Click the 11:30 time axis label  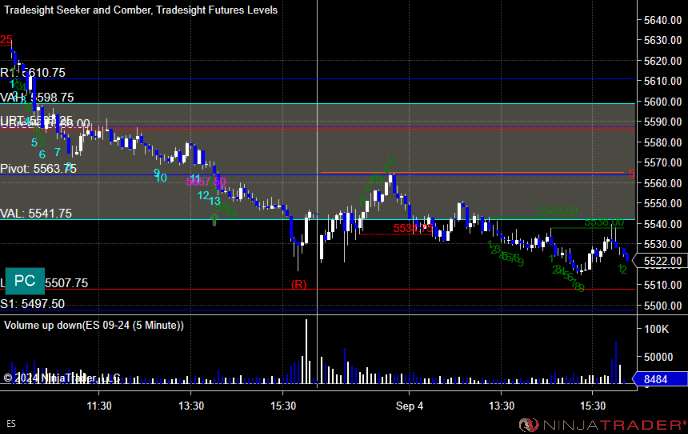coord(99,406)
